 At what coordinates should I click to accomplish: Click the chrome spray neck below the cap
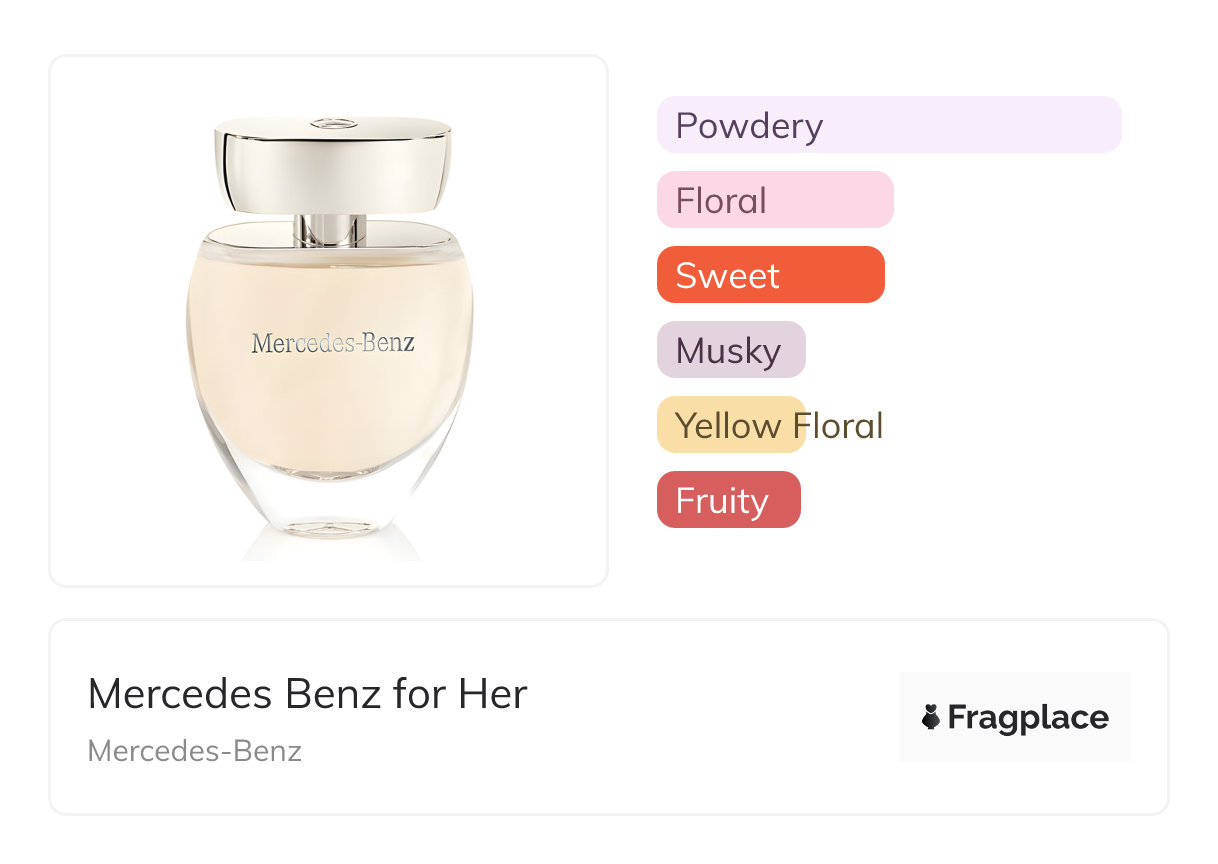329,230
